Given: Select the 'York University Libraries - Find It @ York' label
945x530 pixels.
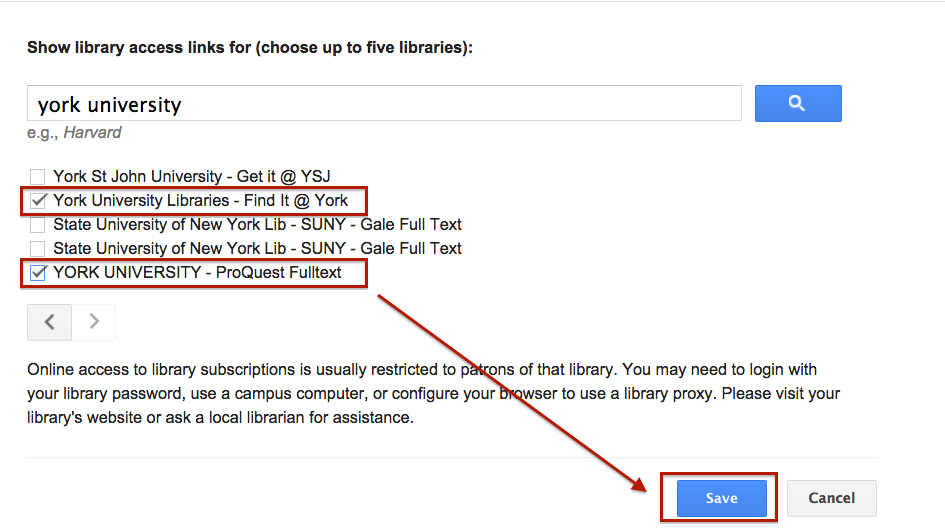Looking at the screenshot, I should coord(201,201).
